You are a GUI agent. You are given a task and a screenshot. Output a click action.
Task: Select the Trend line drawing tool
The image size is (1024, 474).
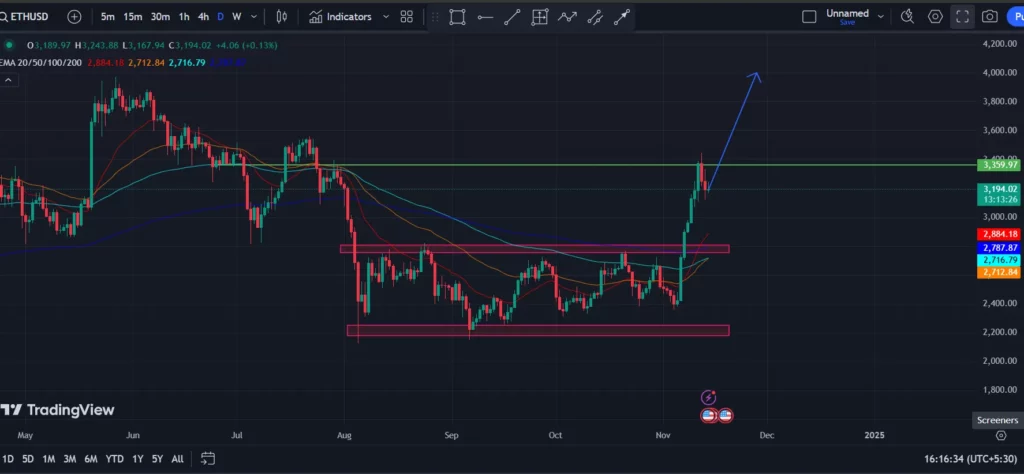(x=512, y=17)
